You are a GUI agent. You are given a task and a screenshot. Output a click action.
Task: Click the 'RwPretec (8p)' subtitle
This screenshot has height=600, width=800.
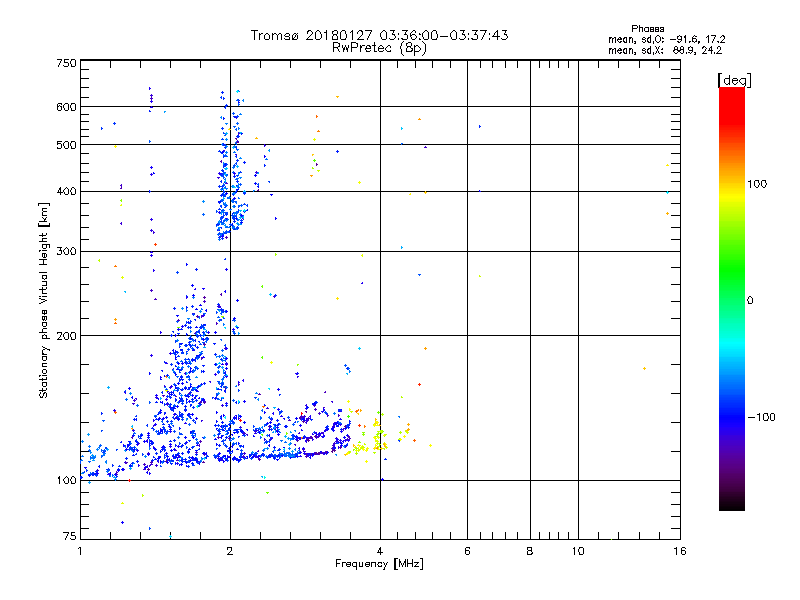pos(379,48)
